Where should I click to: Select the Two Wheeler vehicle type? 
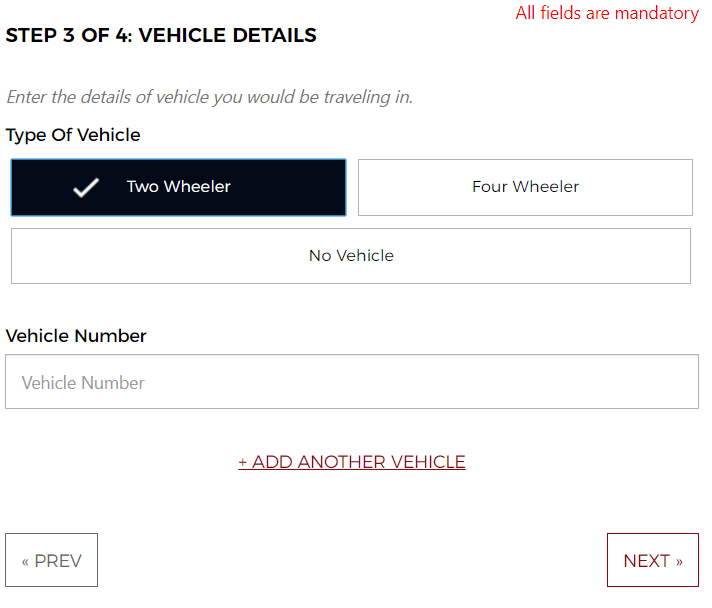click(178, 187)
